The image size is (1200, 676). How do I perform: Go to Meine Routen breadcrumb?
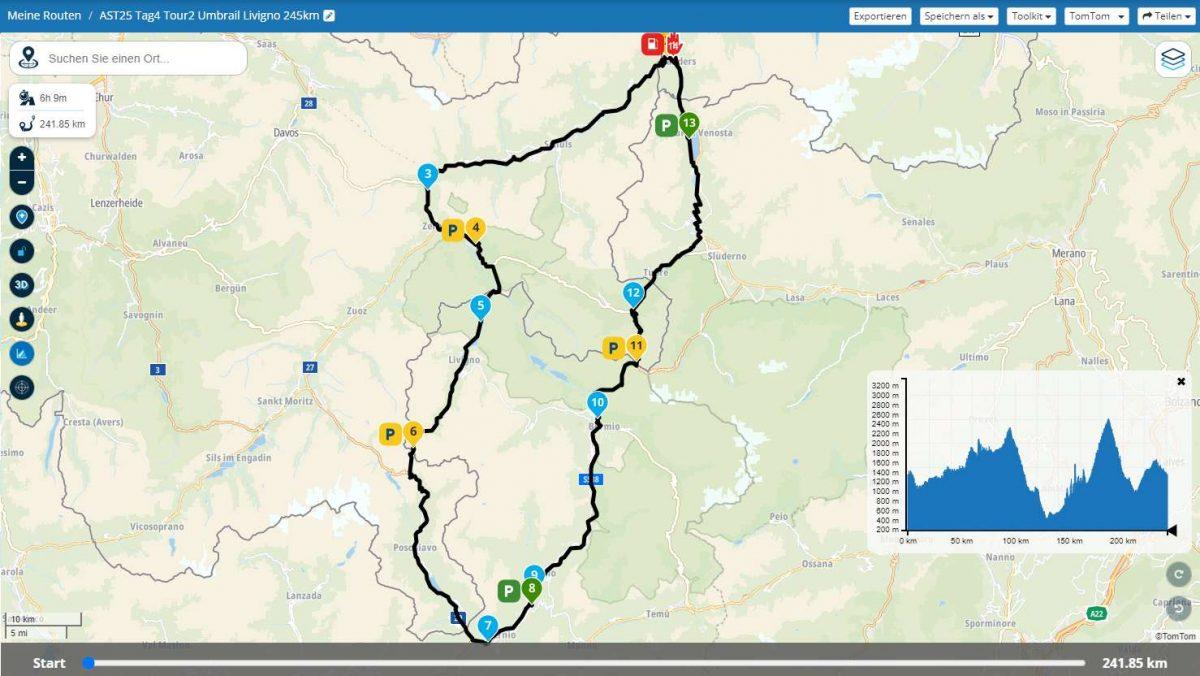44,16
